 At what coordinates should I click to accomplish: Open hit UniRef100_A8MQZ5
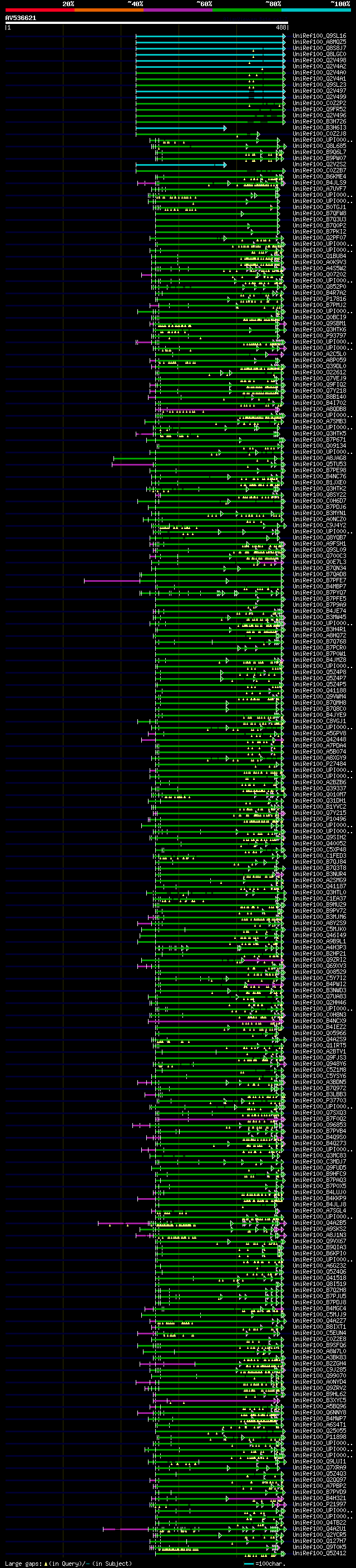tap(319, 42)
